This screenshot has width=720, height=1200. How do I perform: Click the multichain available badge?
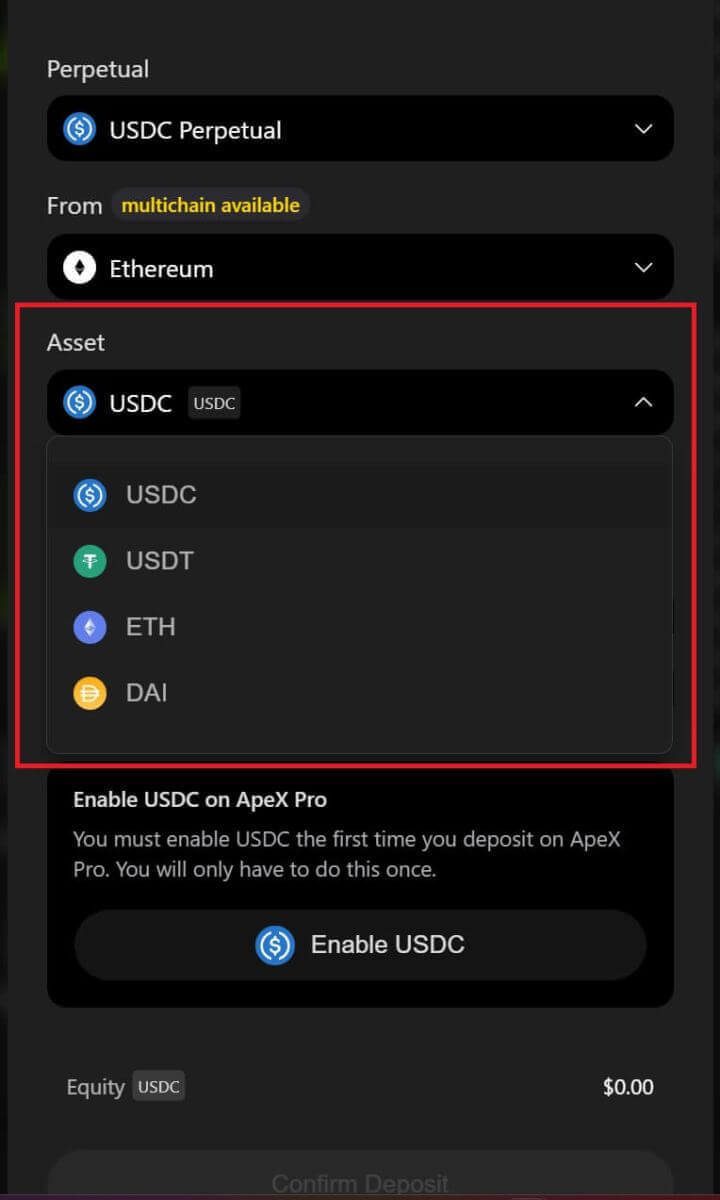tap(210, 205)
